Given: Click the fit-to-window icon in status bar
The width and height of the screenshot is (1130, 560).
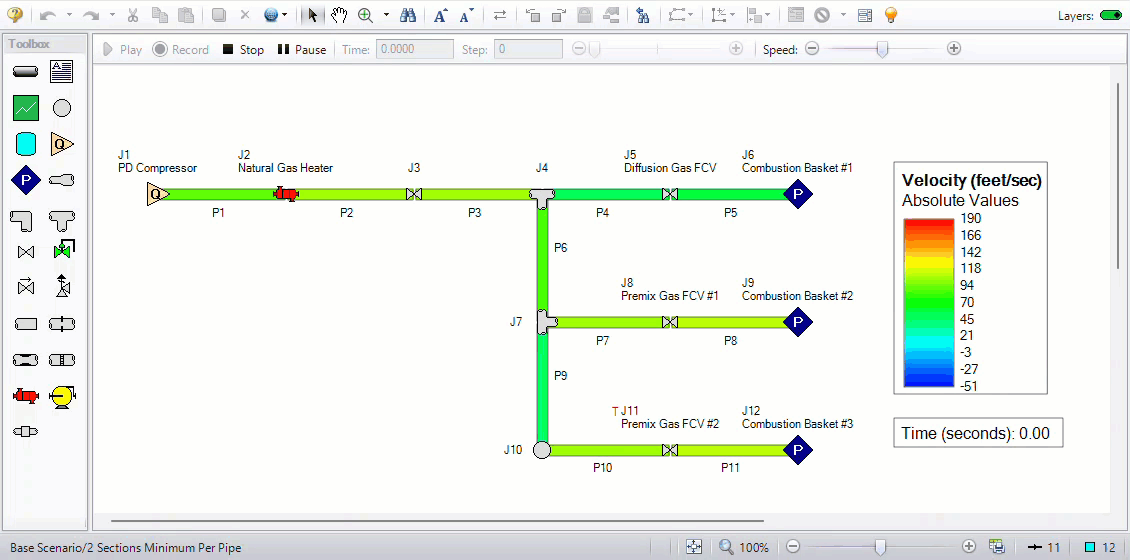Looking at the screenshot, I should 693,547.
